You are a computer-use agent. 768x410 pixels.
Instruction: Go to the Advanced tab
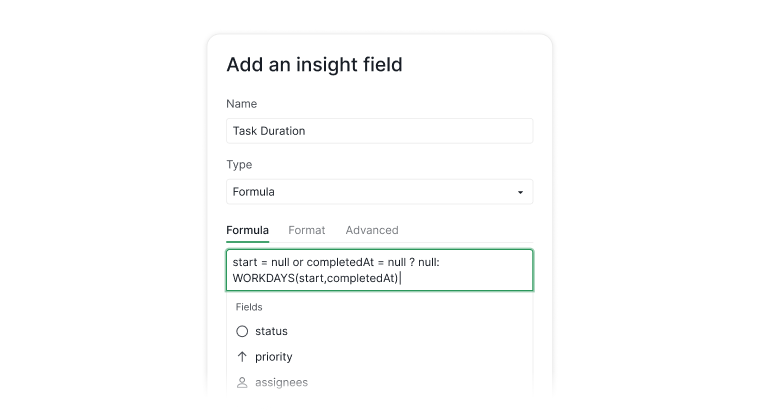pos(372,230)
